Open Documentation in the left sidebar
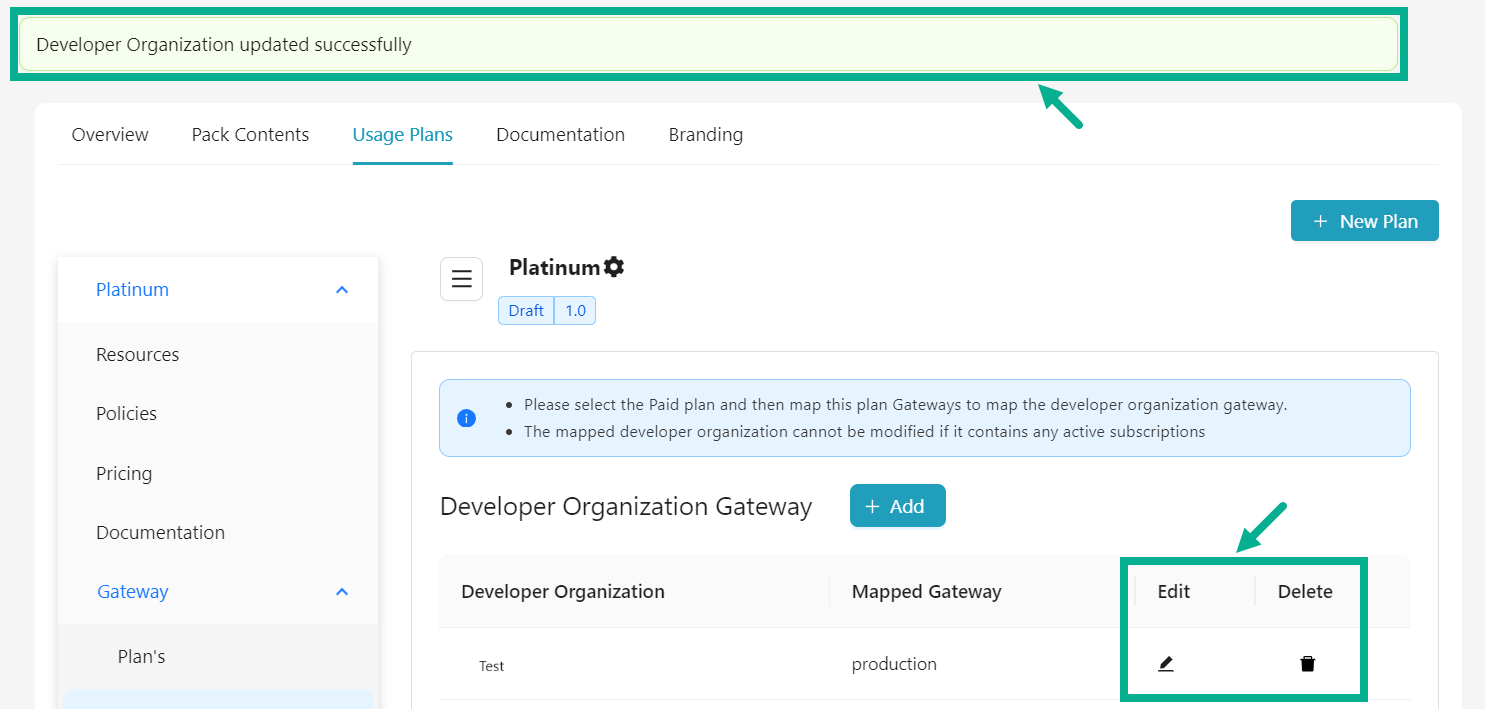The image size is (1485, 709). point(160,533)
